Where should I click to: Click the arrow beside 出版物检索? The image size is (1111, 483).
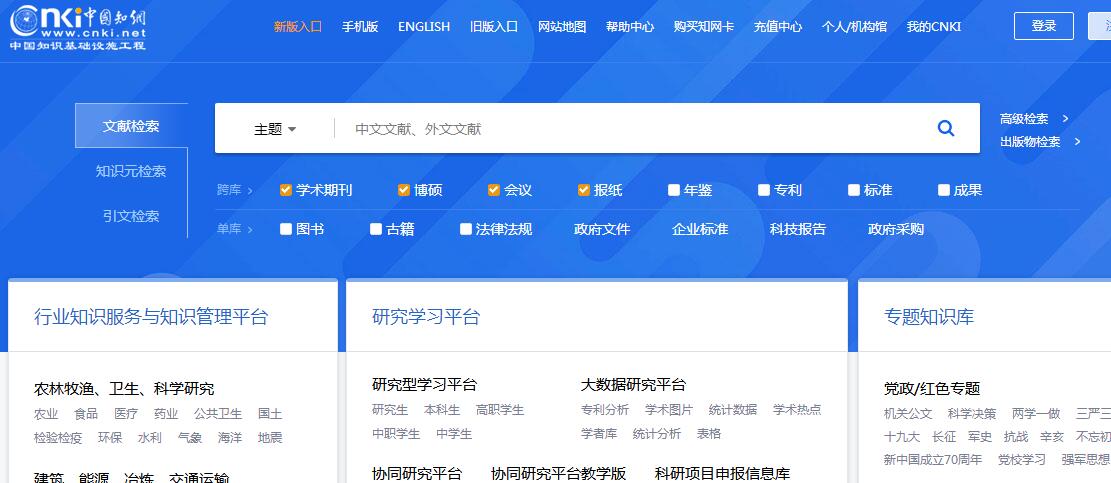pyautogui.click(x=1077, y=142)
